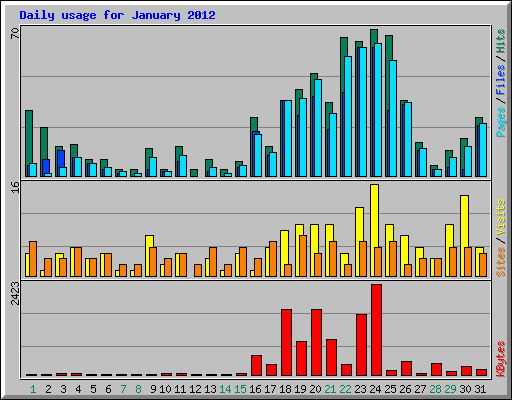
Task: Click day 5 on the x-axis
Action: point(93,389)
